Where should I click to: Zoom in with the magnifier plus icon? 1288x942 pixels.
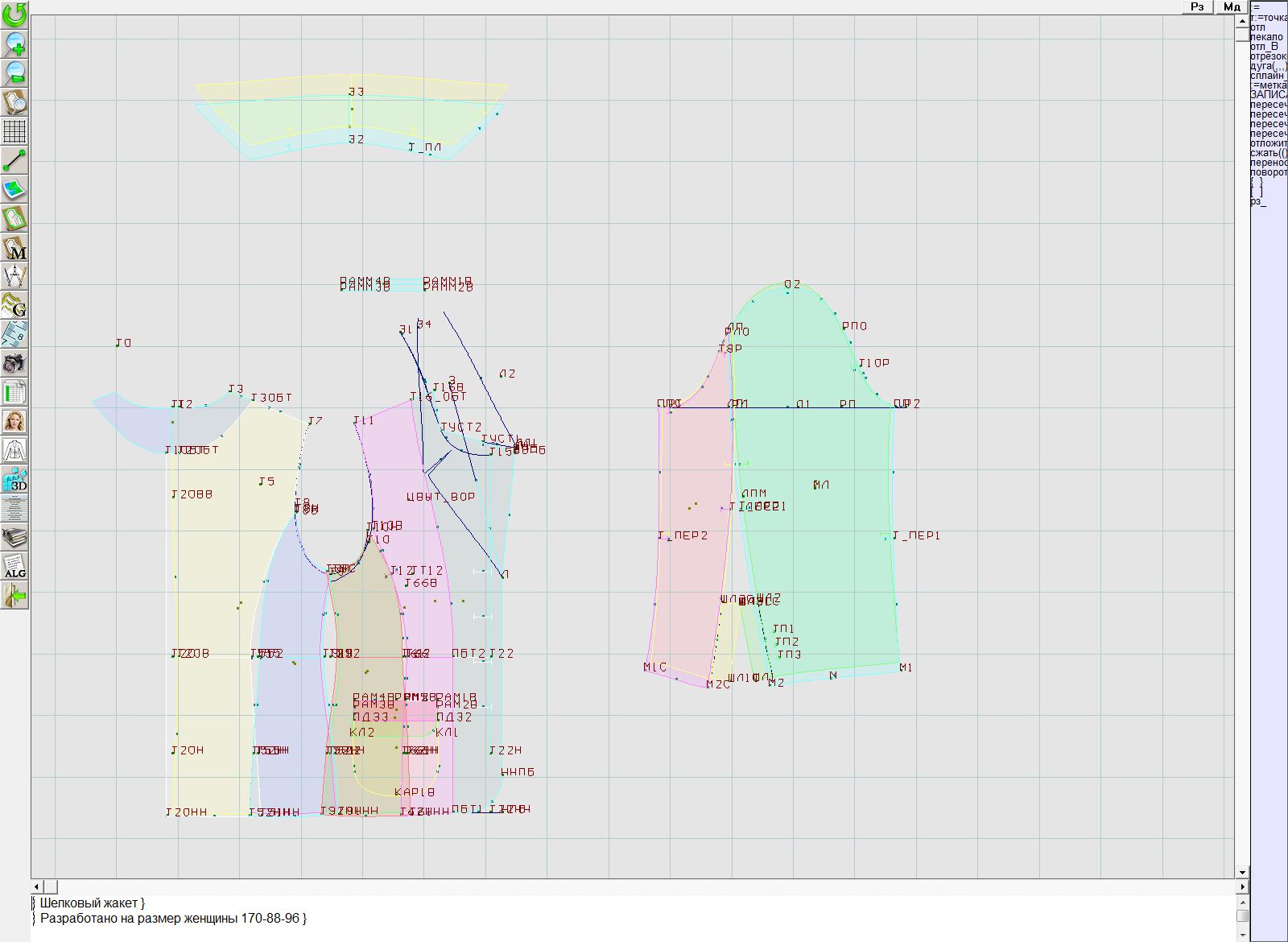point(14,43)
